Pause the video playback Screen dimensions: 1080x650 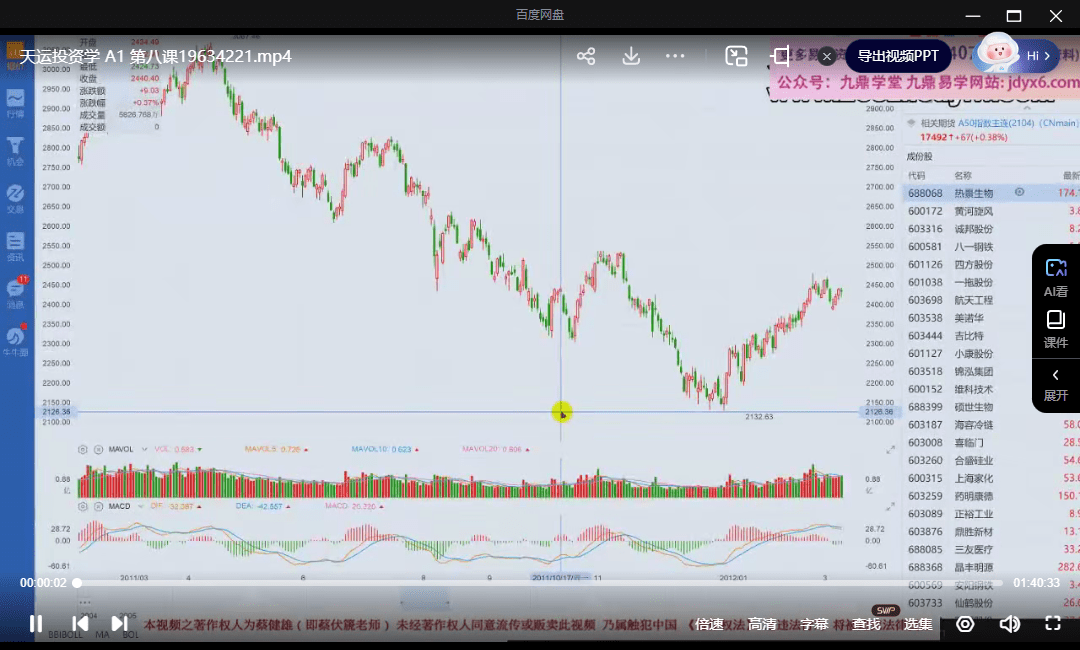36,624
